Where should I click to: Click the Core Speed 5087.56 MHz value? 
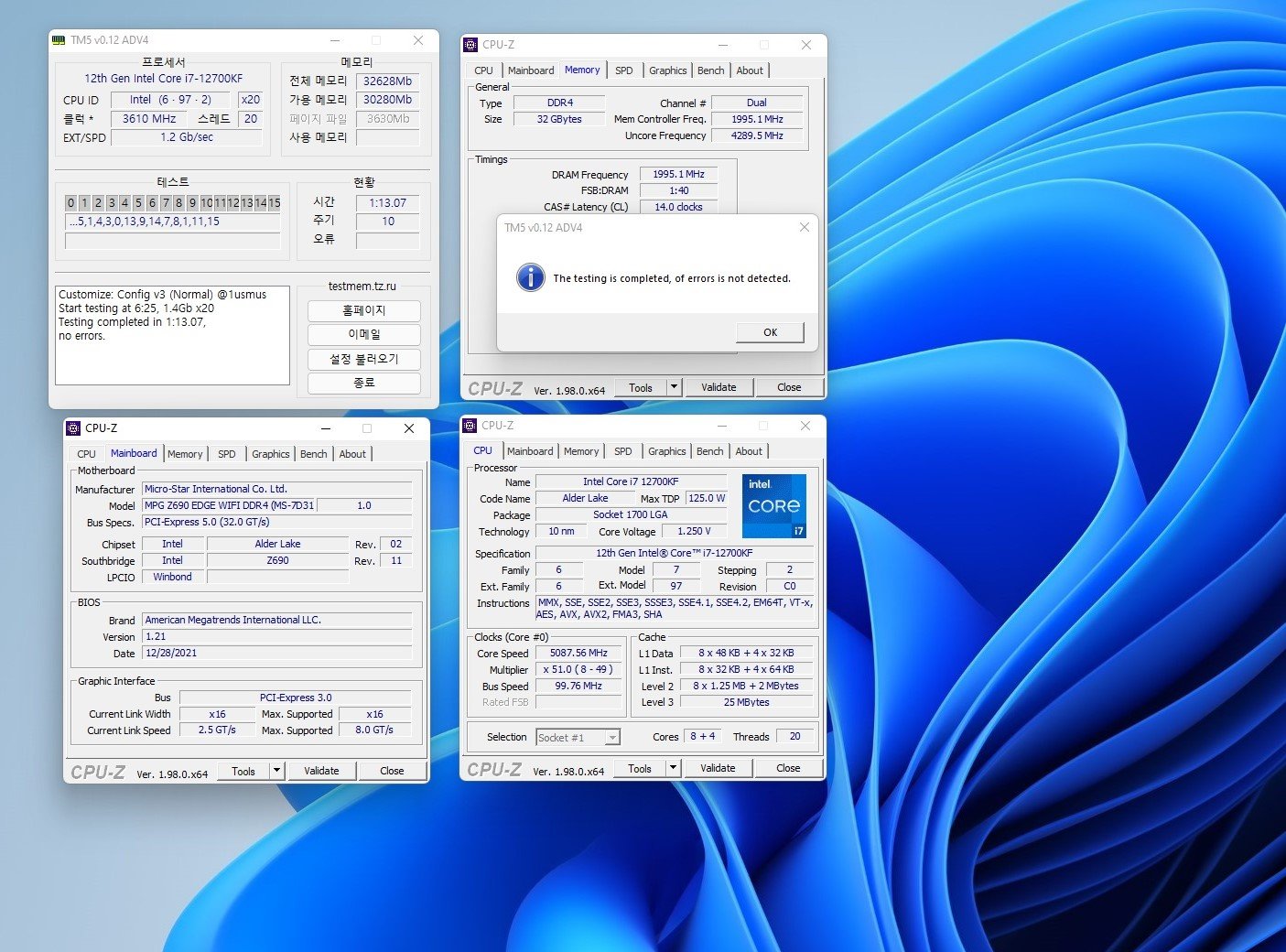[578, 654]
